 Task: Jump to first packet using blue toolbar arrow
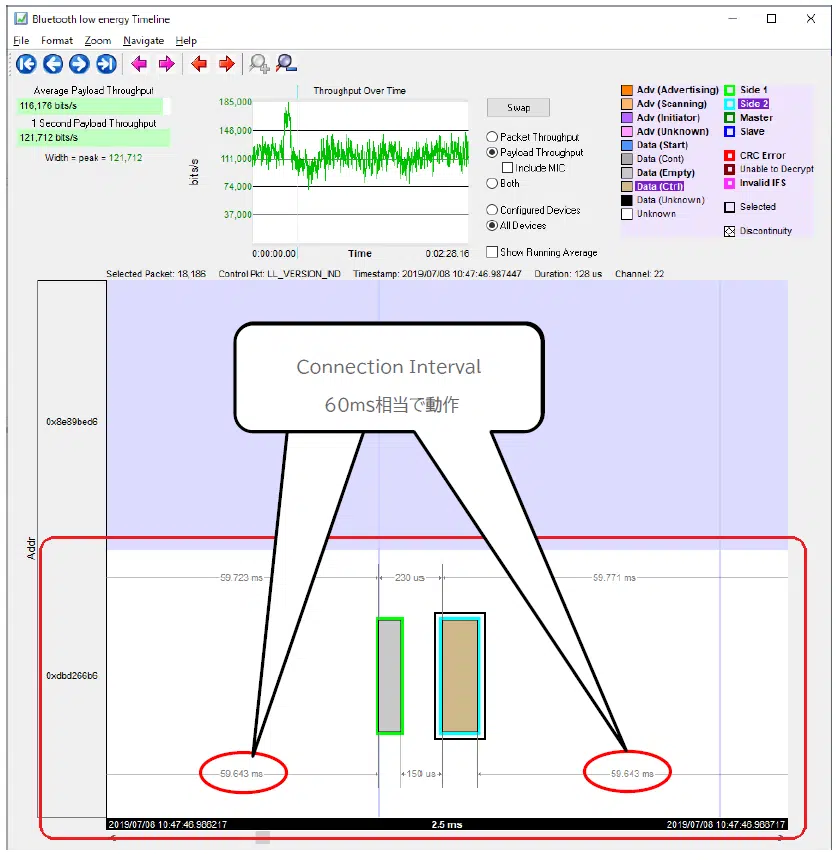coord(26,64)
